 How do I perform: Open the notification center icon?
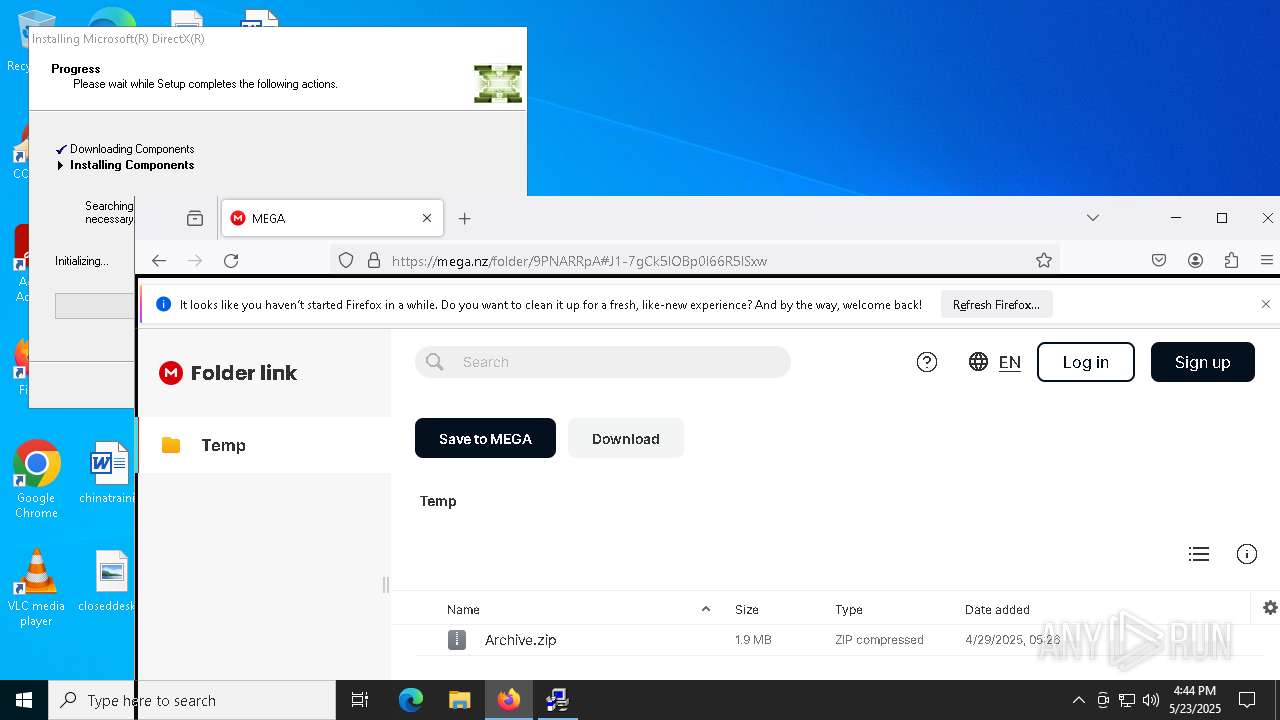click(1247, 700)
